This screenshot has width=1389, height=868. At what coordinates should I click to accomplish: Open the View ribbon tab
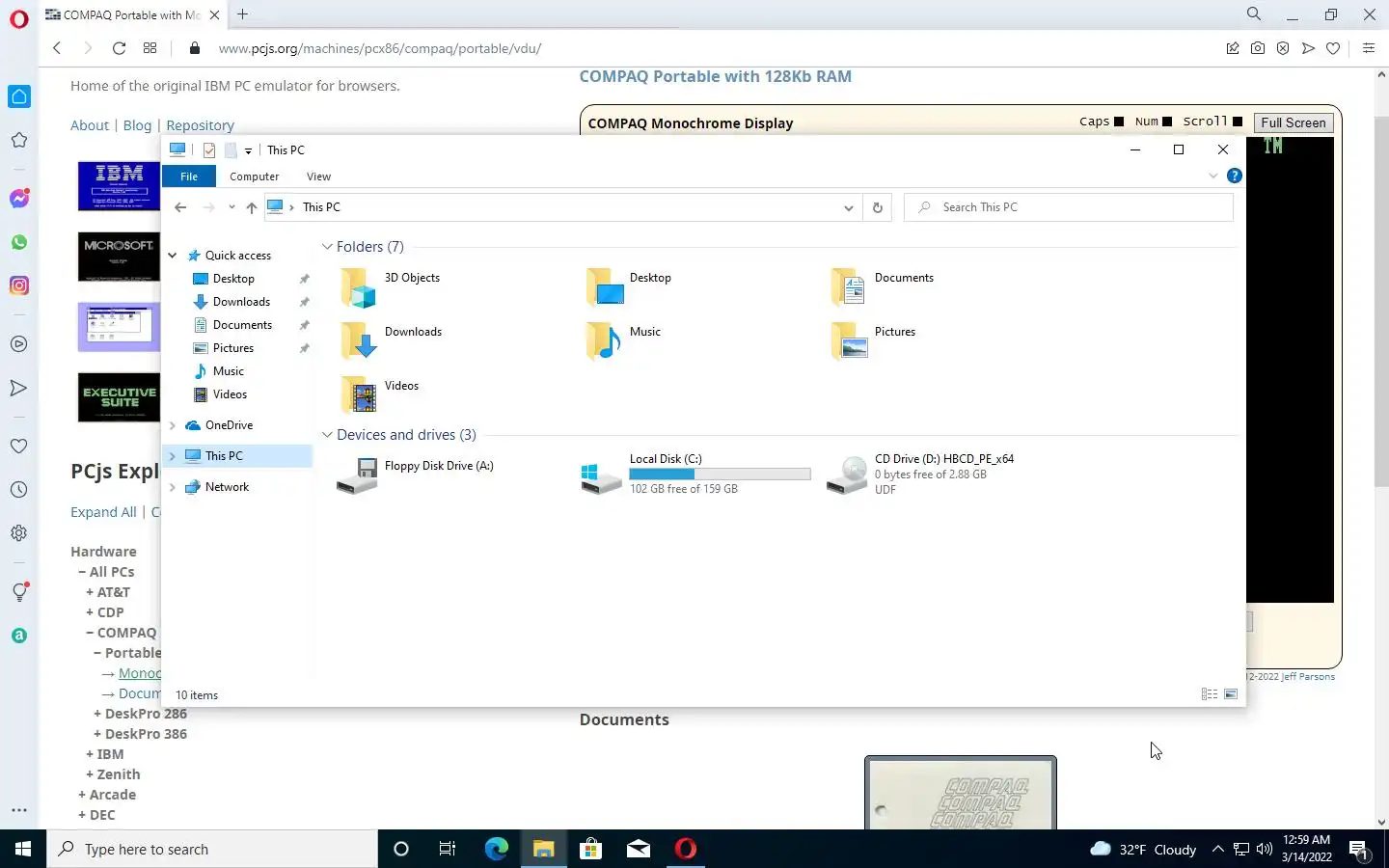click(318, 176)
